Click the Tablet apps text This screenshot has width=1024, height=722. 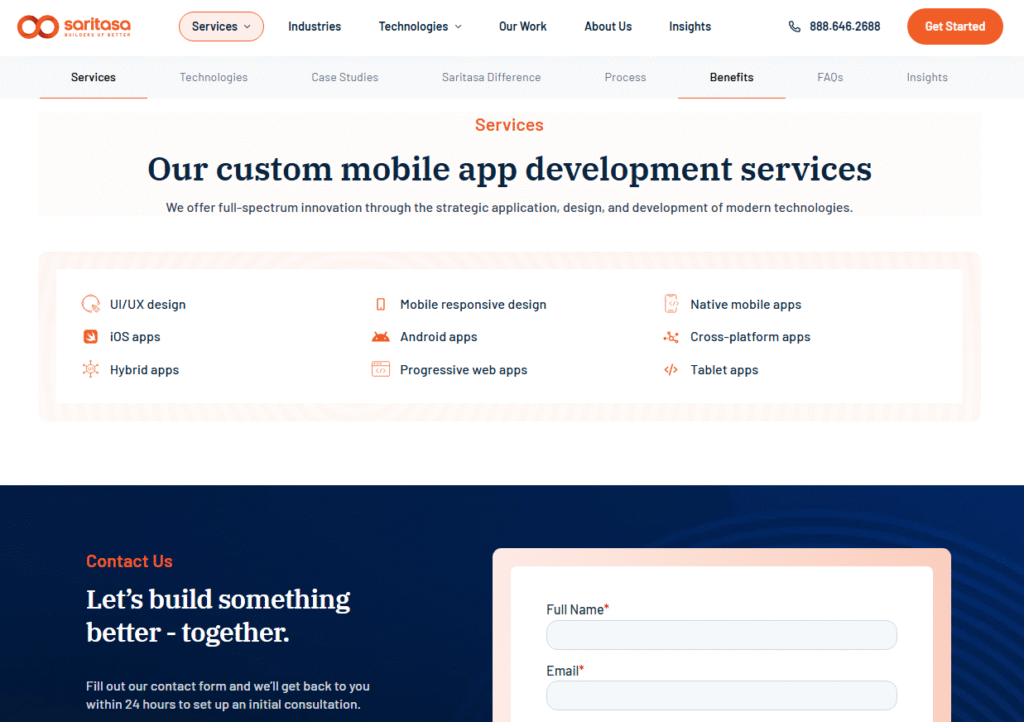pos(724,369)
